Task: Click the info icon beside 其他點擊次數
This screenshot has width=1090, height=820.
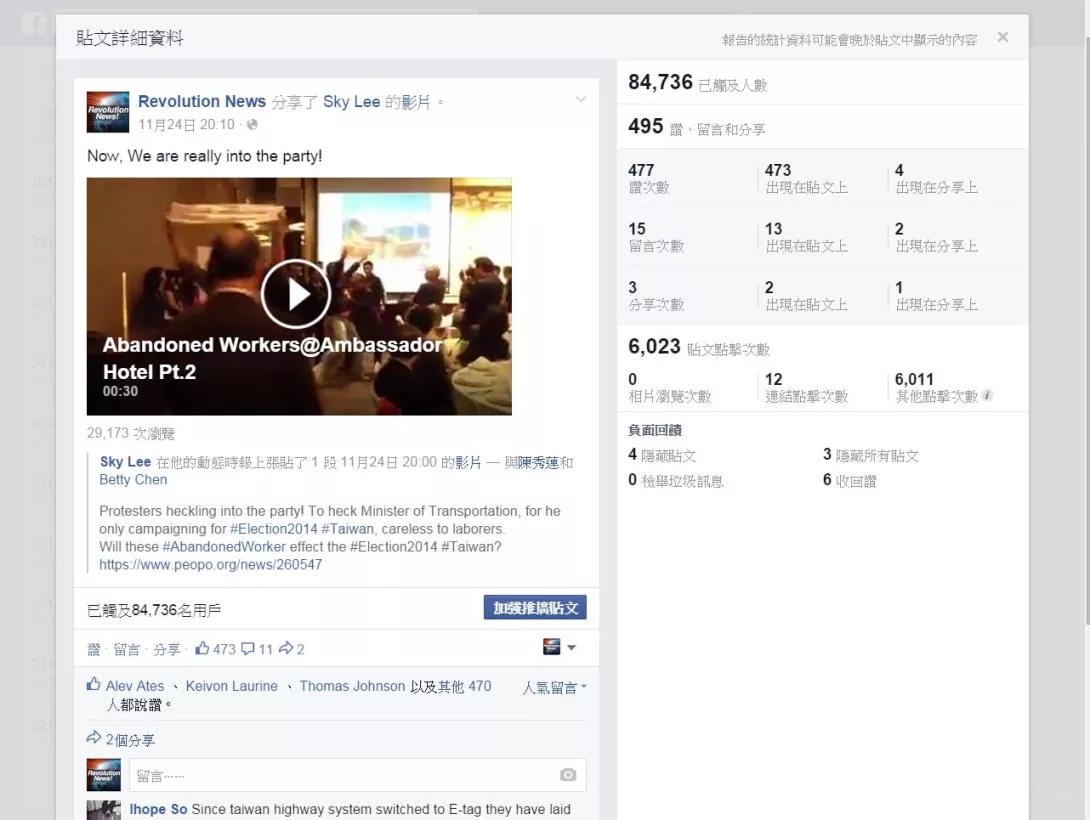Action: 987,395
